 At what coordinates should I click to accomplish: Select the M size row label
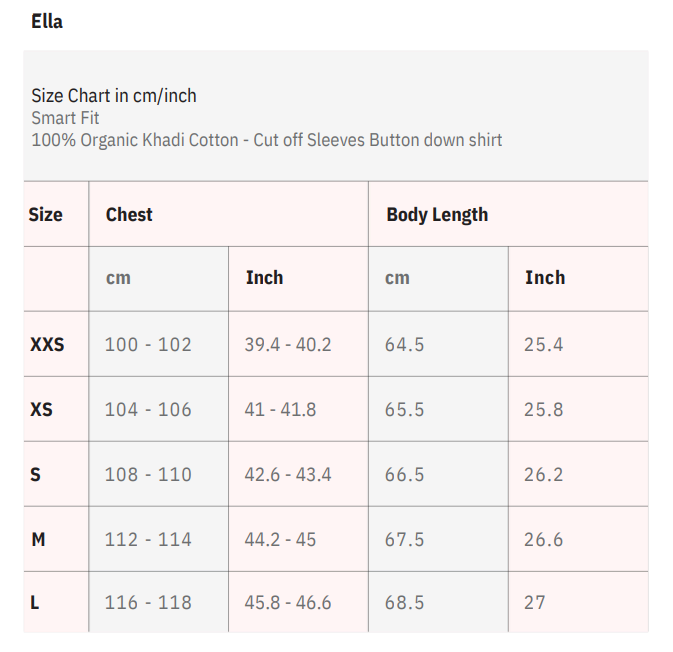click(x=38, y=539)
